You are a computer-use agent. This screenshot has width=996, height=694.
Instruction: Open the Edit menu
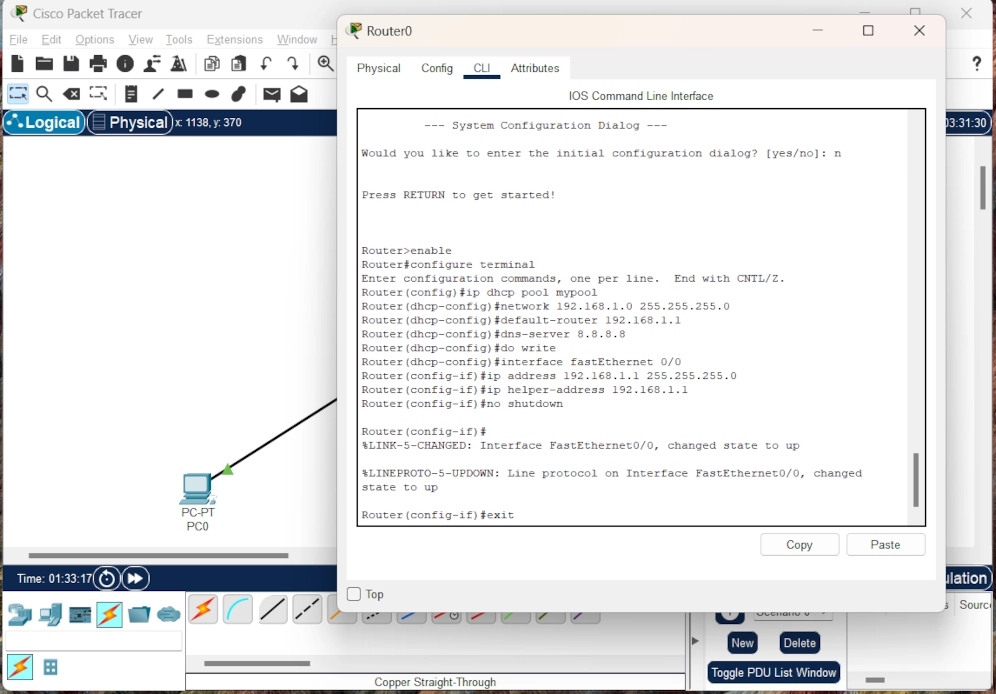pyautogui.click(x=51, y=39)
